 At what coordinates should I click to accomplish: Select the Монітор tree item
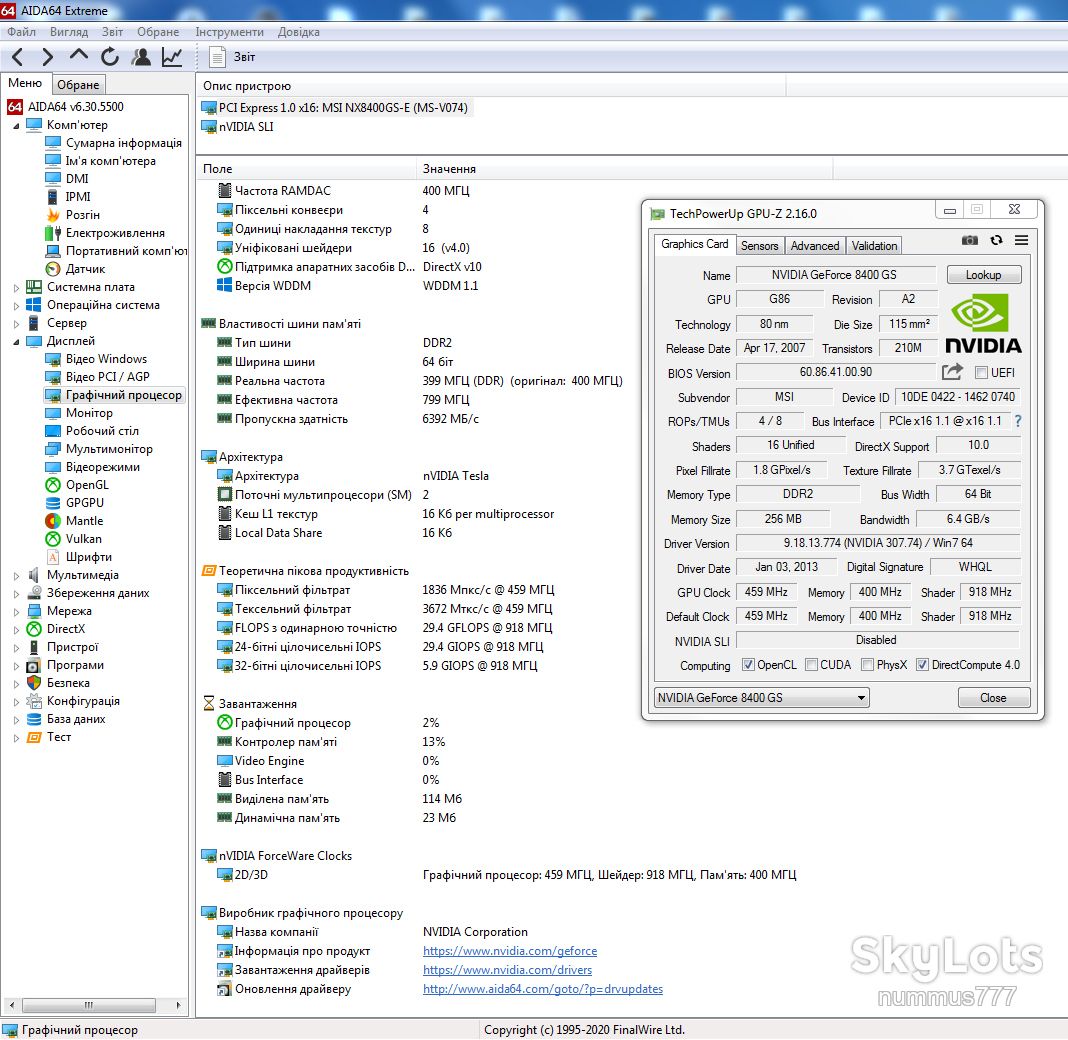click(79, 413)
